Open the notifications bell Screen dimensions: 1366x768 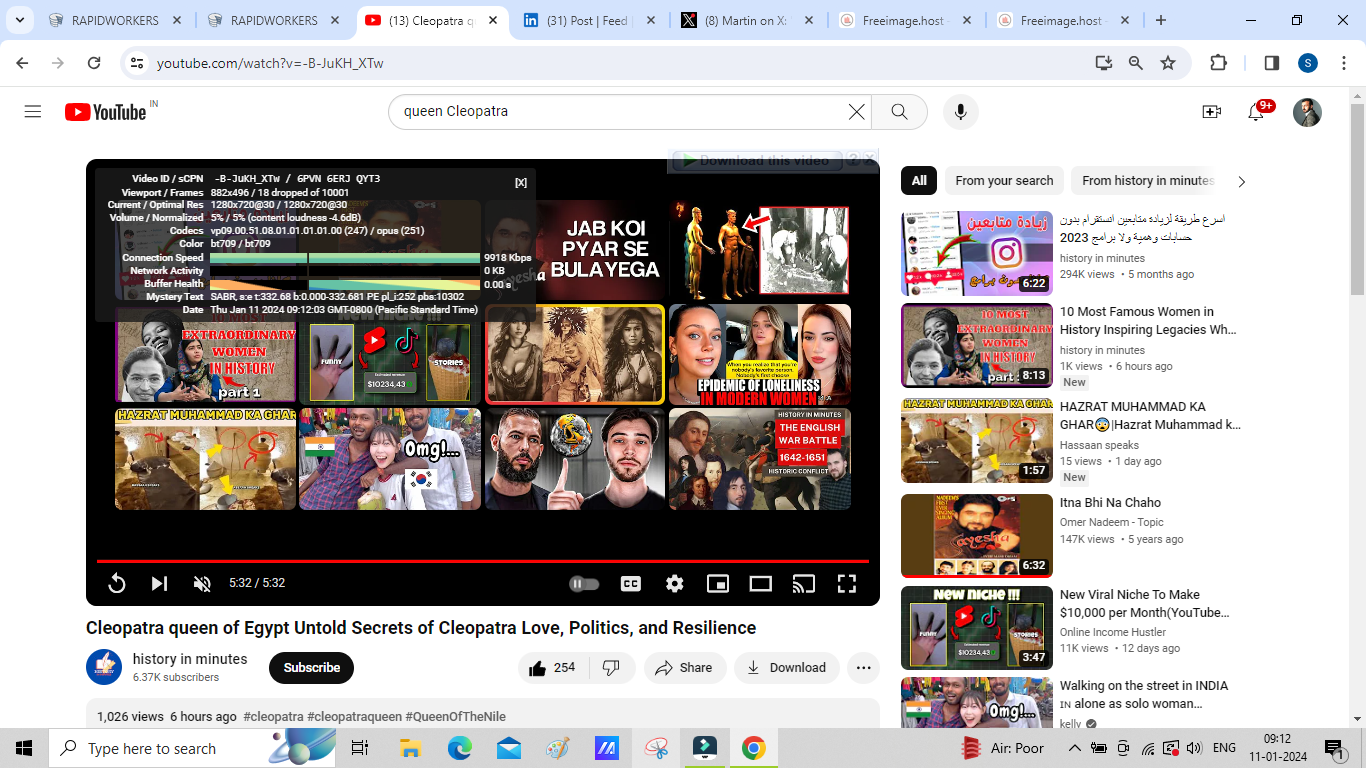pos(1256,112)
